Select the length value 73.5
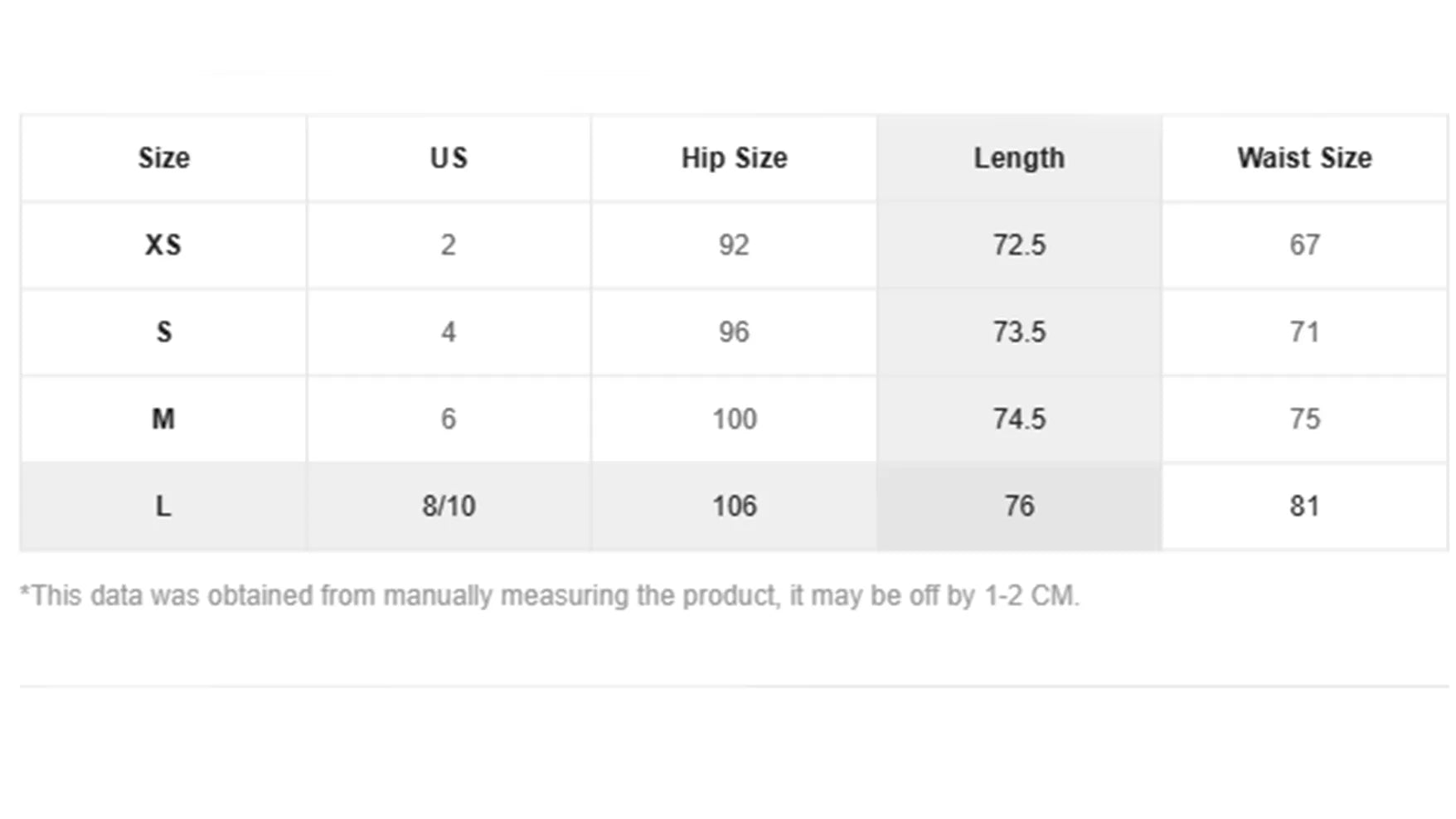This screenshot has width=1456, height=819. (1019, 332)
